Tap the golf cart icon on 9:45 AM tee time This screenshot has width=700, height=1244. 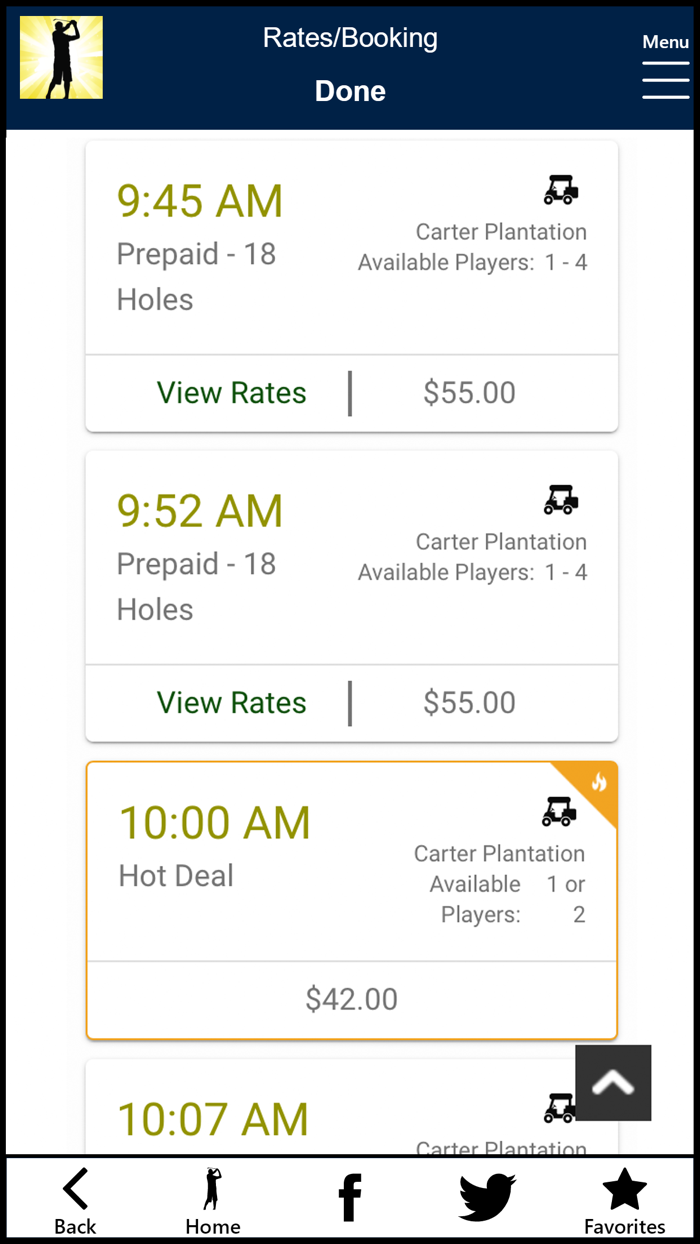[x=561, y=188]
